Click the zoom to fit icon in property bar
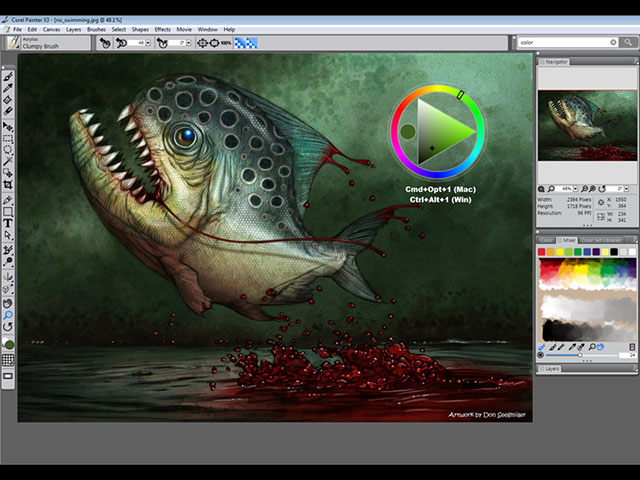 tap(214, 43)
